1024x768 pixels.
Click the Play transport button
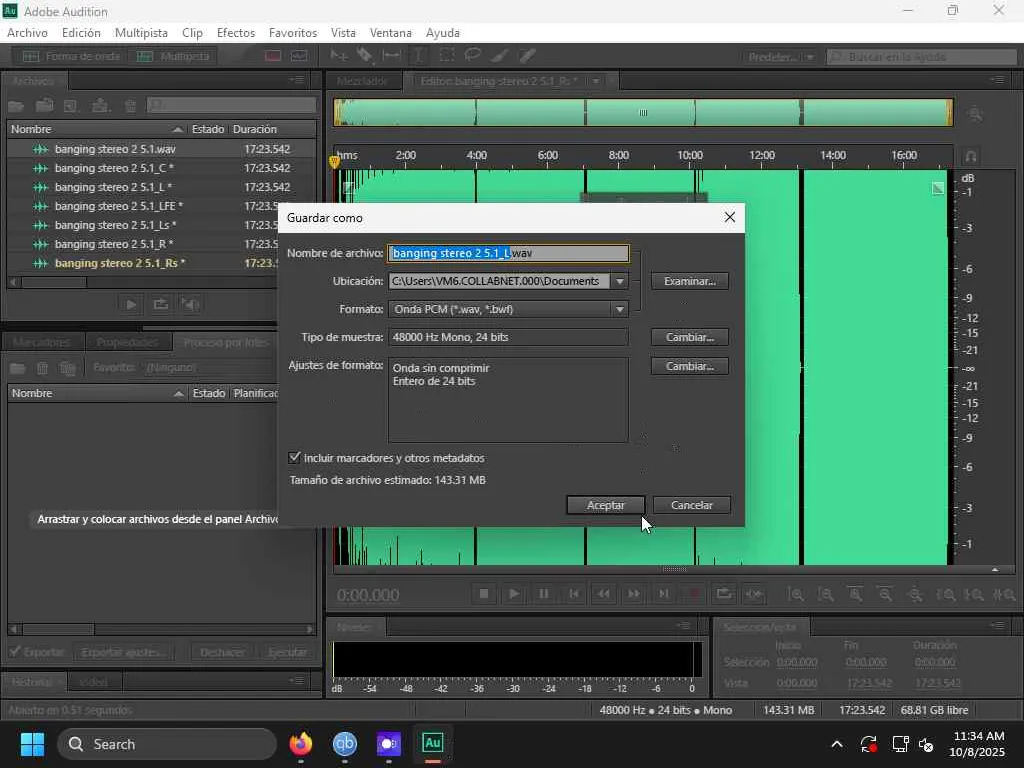pos(514,594)
